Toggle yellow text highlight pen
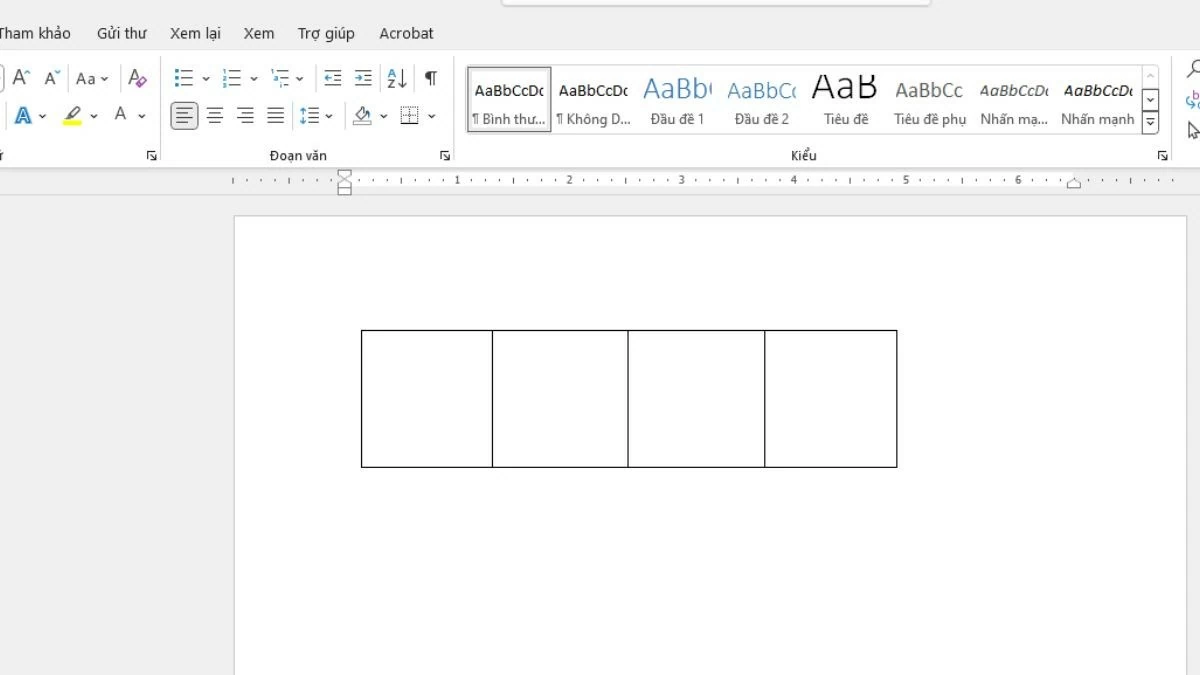Screen dimensions: 1200x675 pyautogui.click(x=72, y=116)
